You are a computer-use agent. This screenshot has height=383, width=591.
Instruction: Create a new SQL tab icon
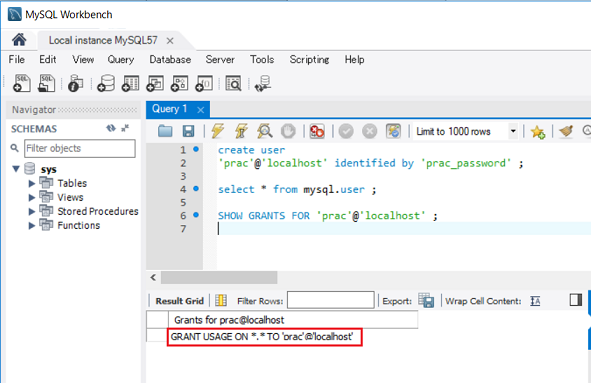(21, 83)
